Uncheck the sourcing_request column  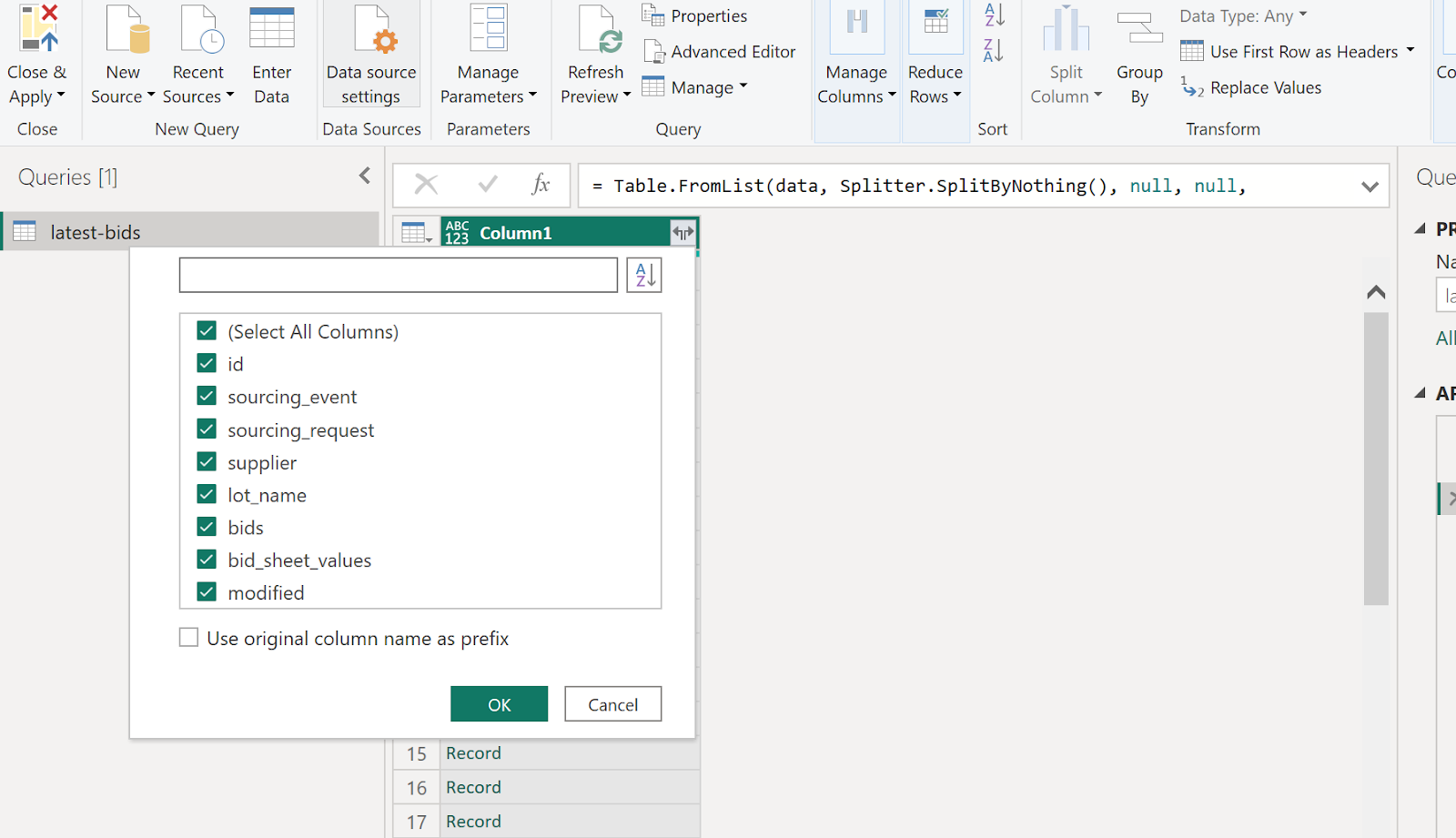coord(207,429)
